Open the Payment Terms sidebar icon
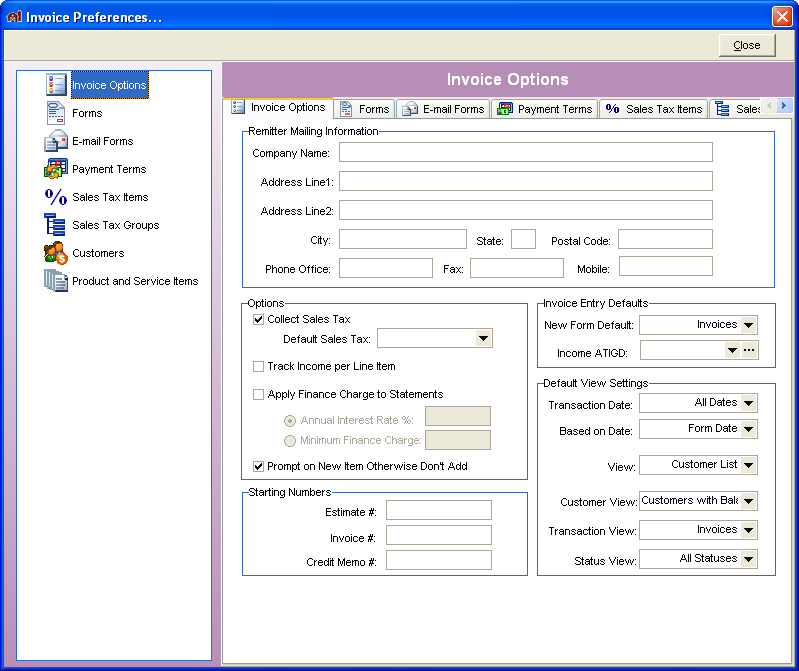 point(56,169)
